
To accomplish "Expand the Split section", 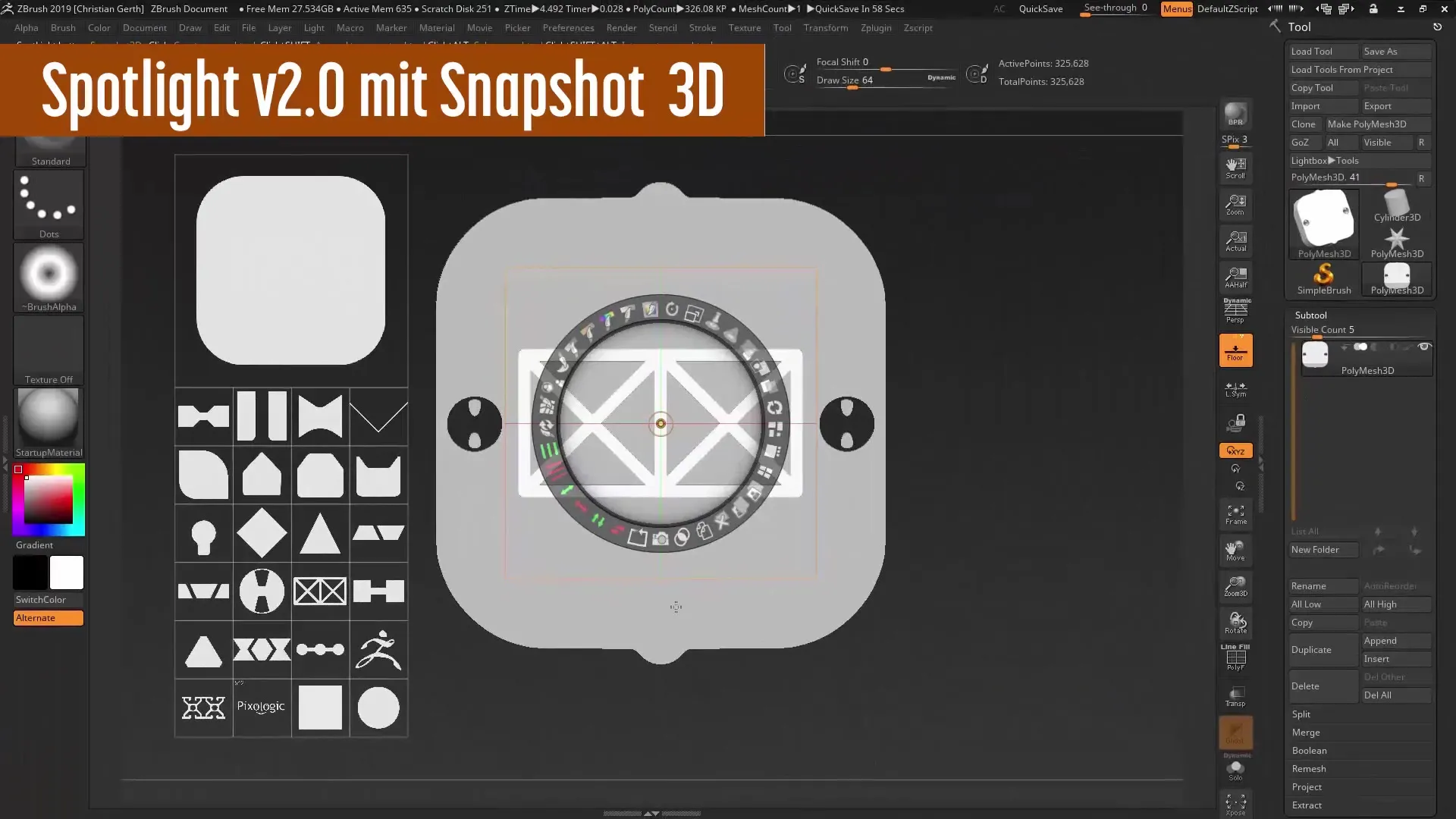I will point(1301,714).
